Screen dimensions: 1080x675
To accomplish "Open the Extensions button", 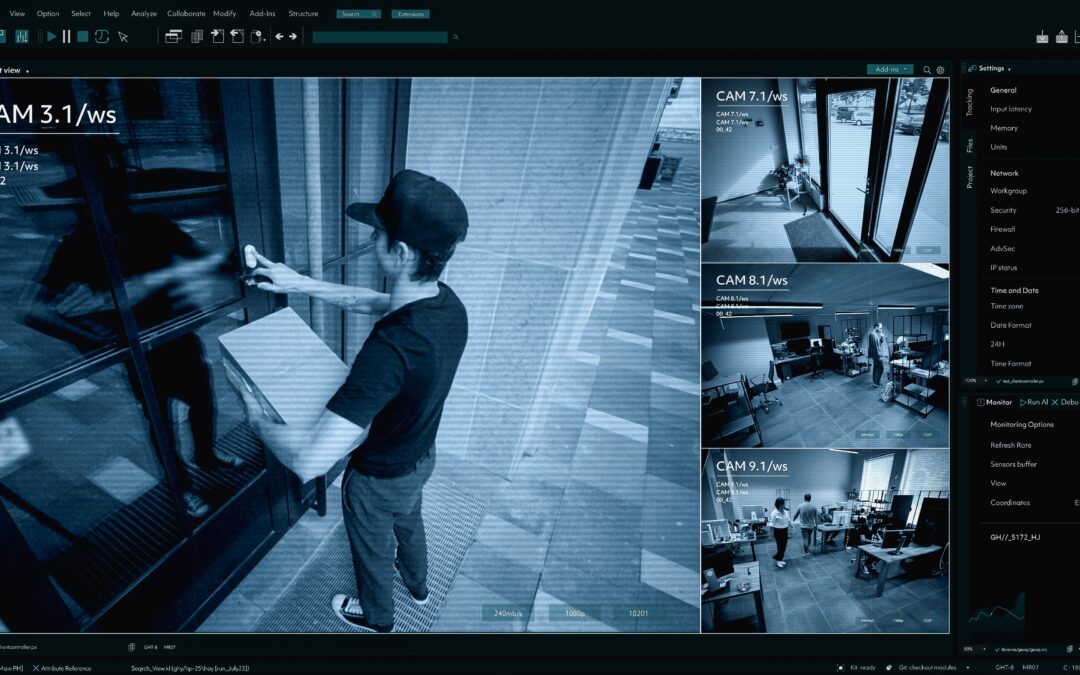I will 411,14.
